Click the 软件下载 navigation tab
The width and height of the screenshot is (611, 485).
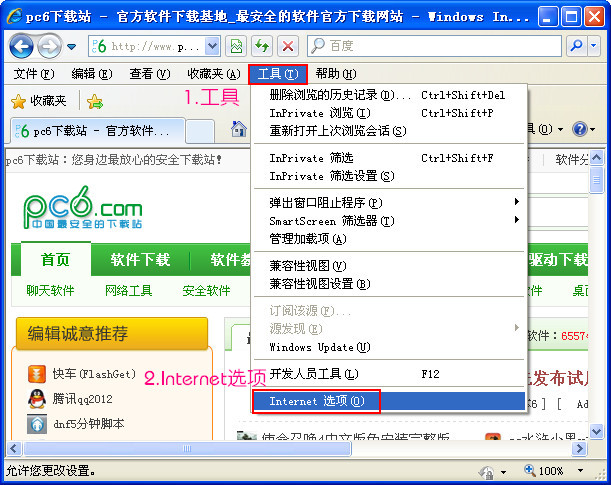tap(140, 259)
